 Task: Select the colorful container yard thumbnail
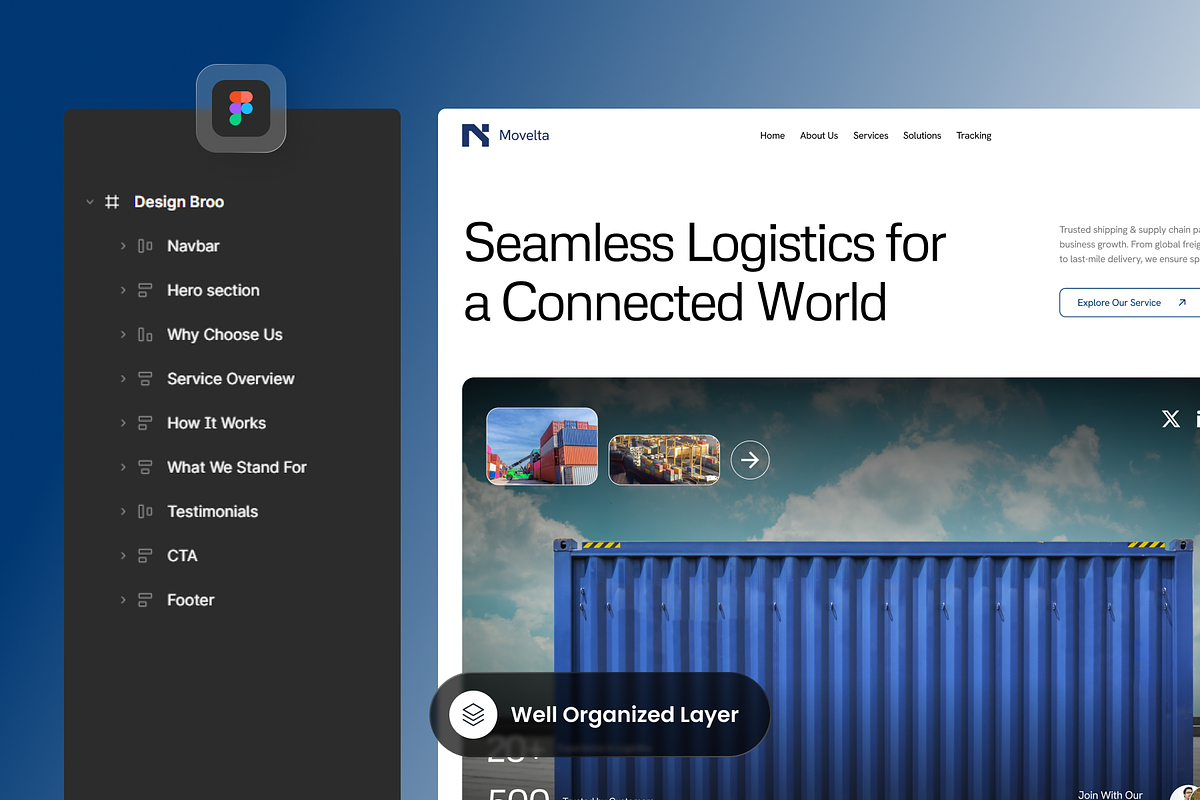click(542, 446)
